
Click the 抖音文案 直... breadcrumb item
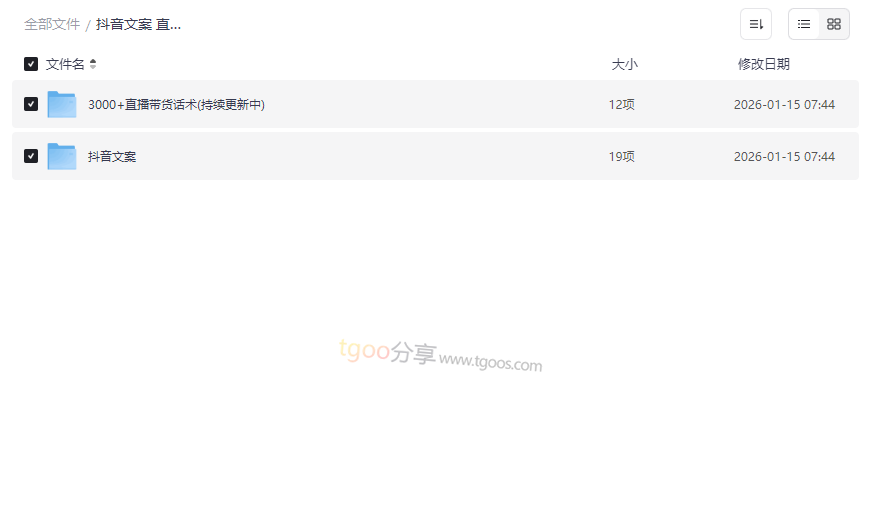[x=138, y=25]
